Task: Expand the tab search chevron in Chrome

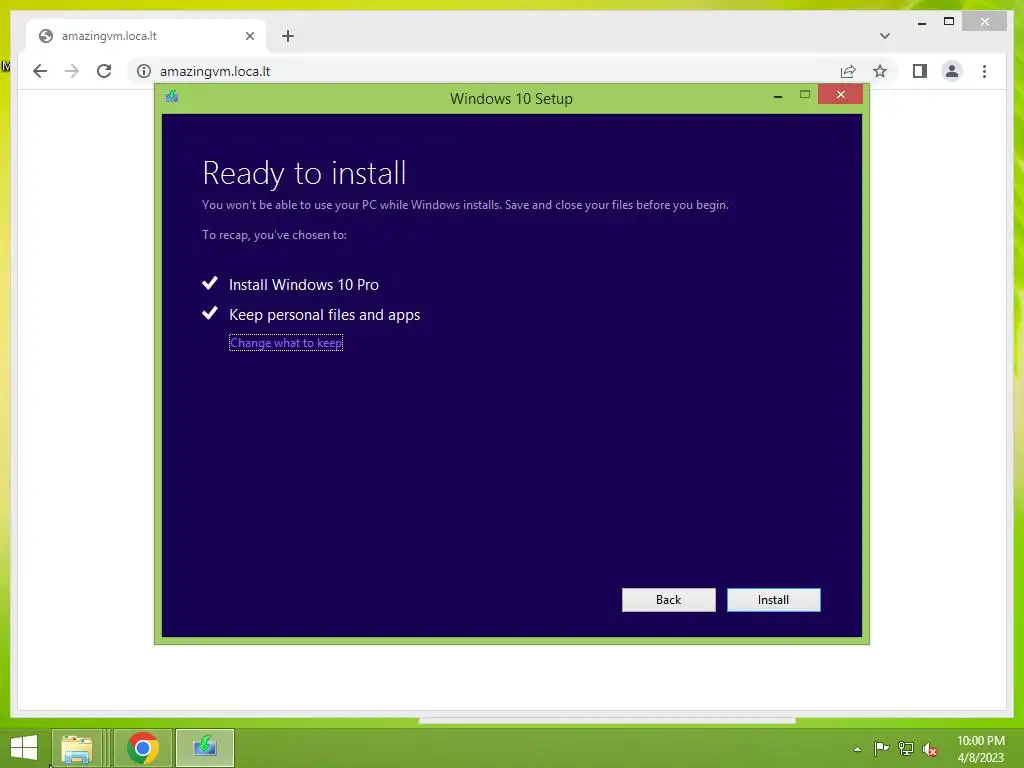Action: pos(884,36)
